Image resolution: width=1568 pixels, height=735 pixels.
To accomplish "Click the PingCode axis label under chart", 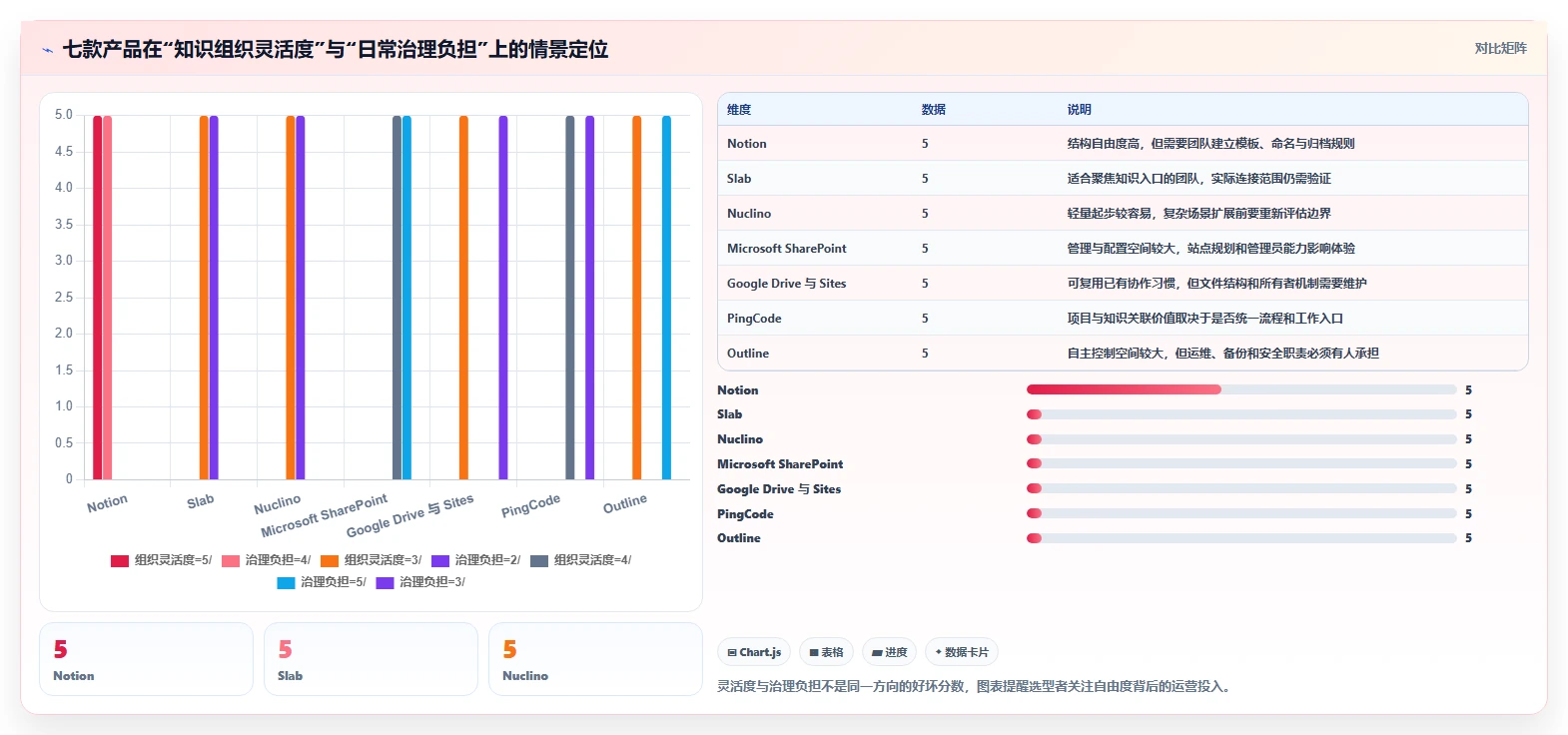I will tap(531, 505).
